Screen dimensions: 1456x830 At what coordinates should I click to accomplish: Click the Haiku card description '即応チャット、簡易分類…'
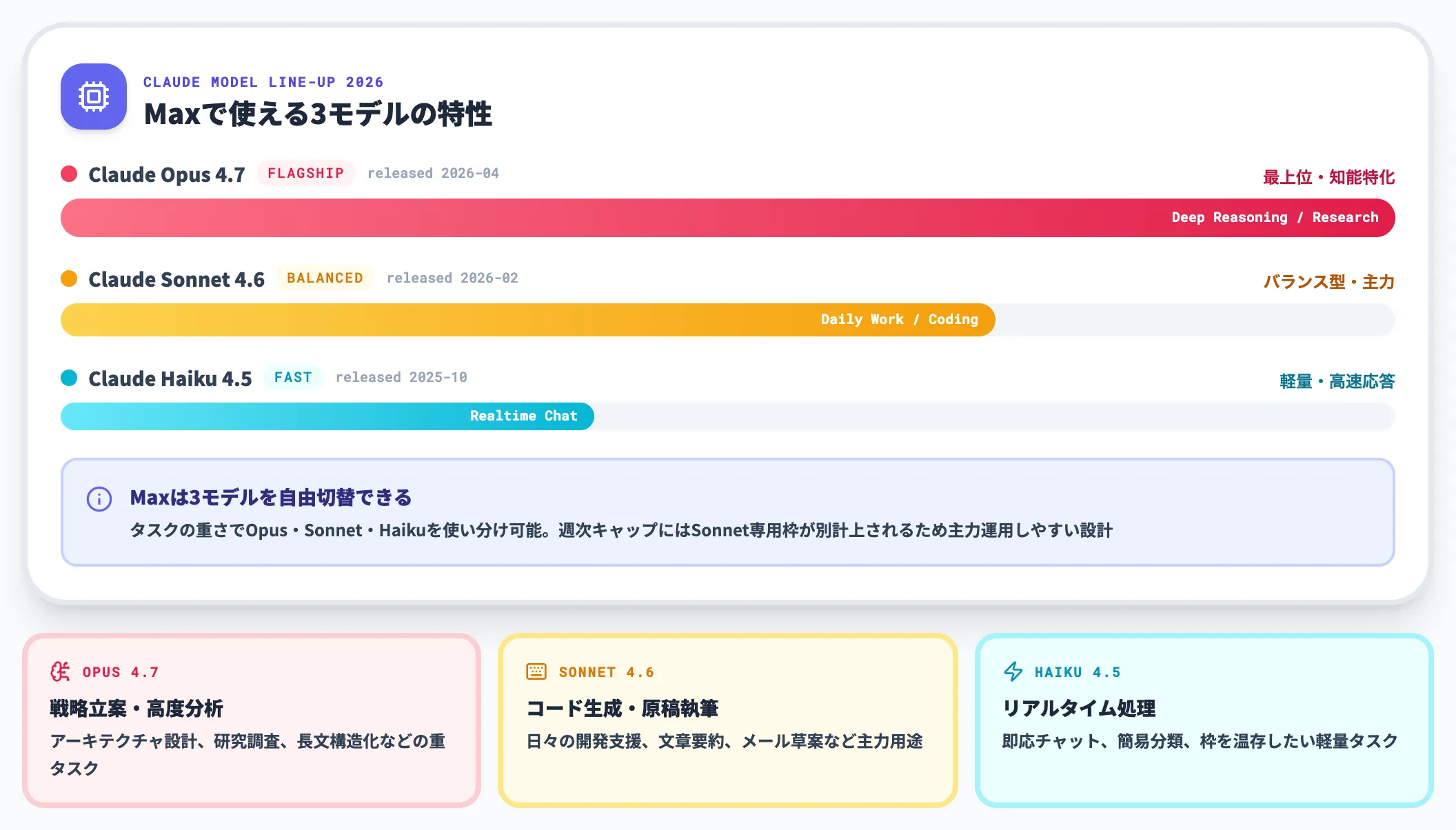[x=1200, y=742]
